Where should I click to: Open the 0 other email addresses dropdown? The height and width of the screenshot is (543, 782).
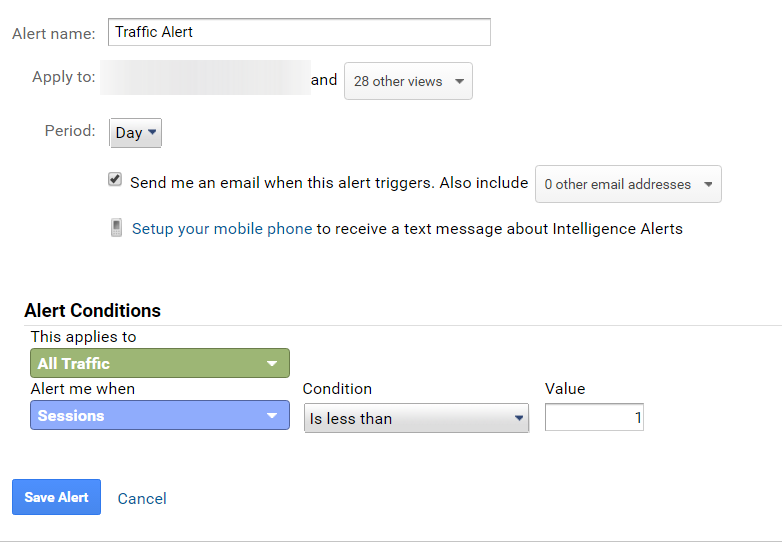(x=628, y=184)
